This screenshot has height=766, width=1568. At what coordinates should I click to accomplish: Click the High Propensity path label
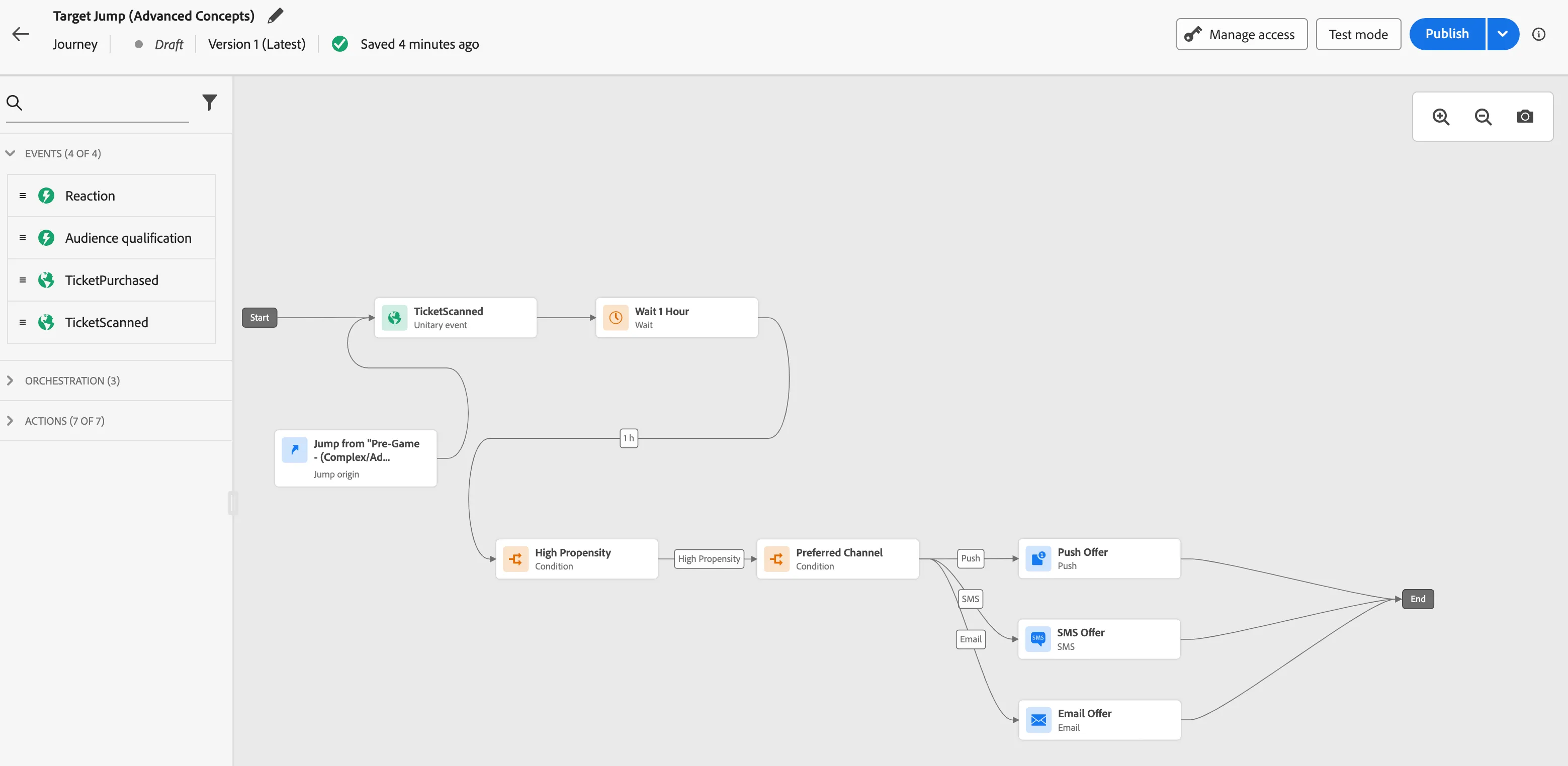point(709,558)
